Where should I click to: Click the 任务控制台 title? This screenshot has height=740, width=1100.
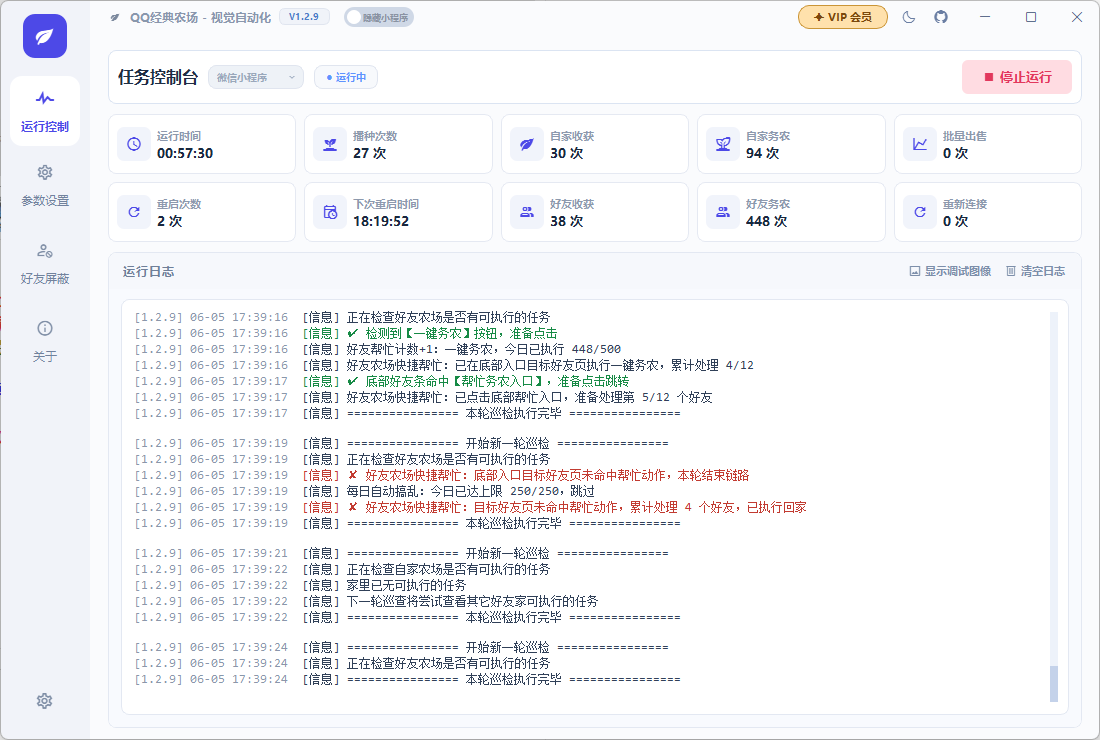(158, 77)
